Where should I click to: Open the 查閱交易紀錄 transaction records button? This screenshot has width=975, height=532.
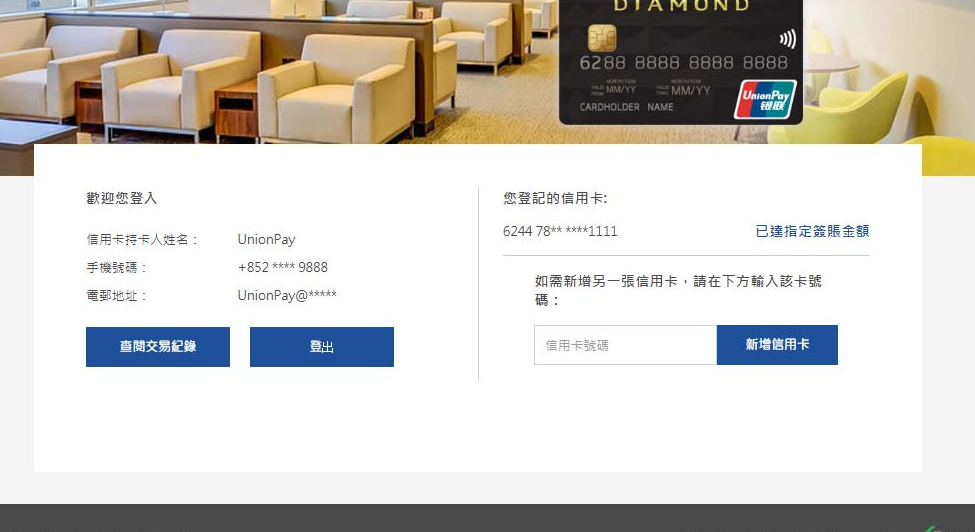pos(158,347)
